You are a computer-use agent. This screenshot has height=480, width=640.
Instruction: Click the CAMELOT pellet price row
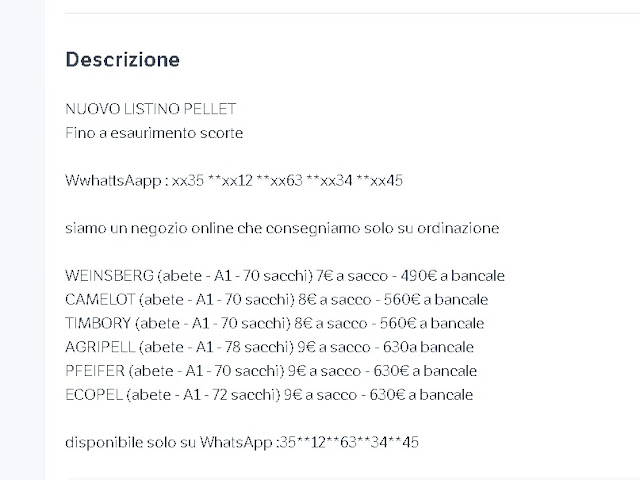coord(276,300)
